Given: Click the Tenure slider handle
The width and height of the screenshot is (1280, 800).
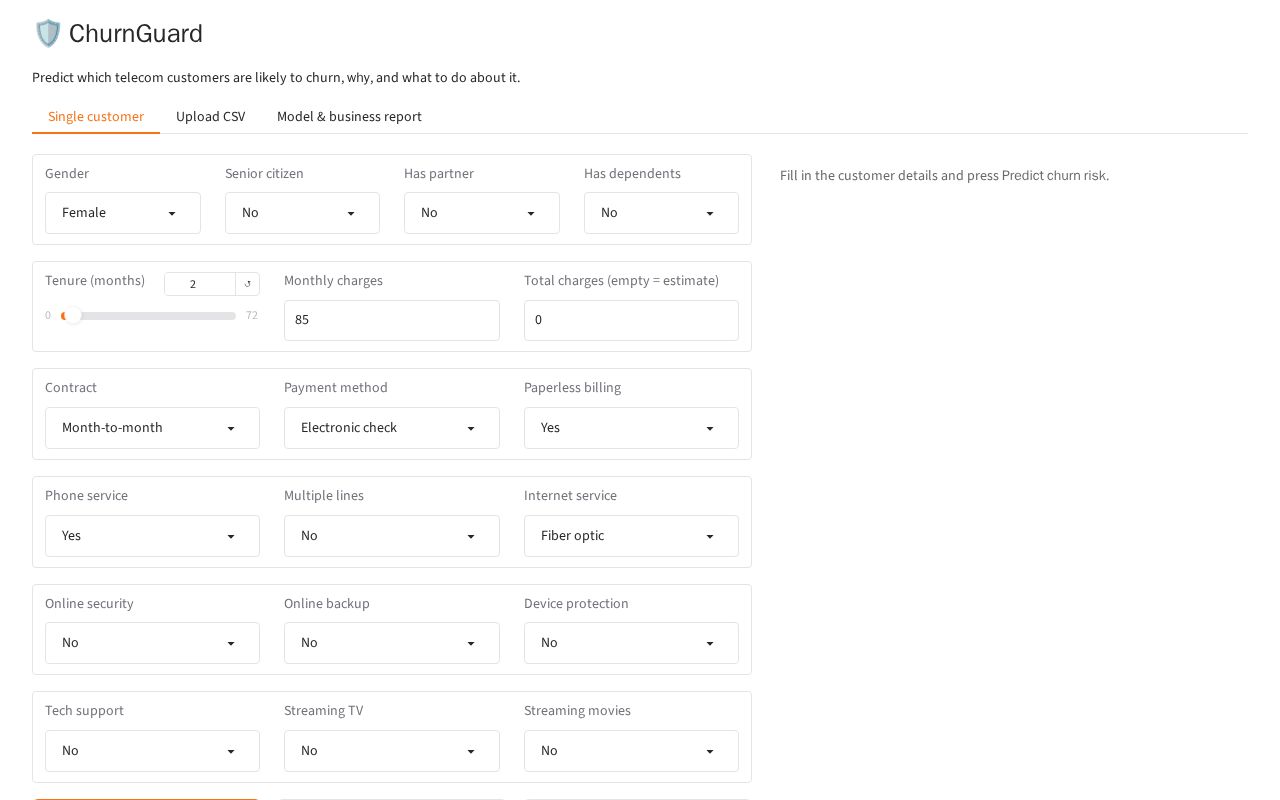Looking at the screenshot, I should (x=72, y=315).
